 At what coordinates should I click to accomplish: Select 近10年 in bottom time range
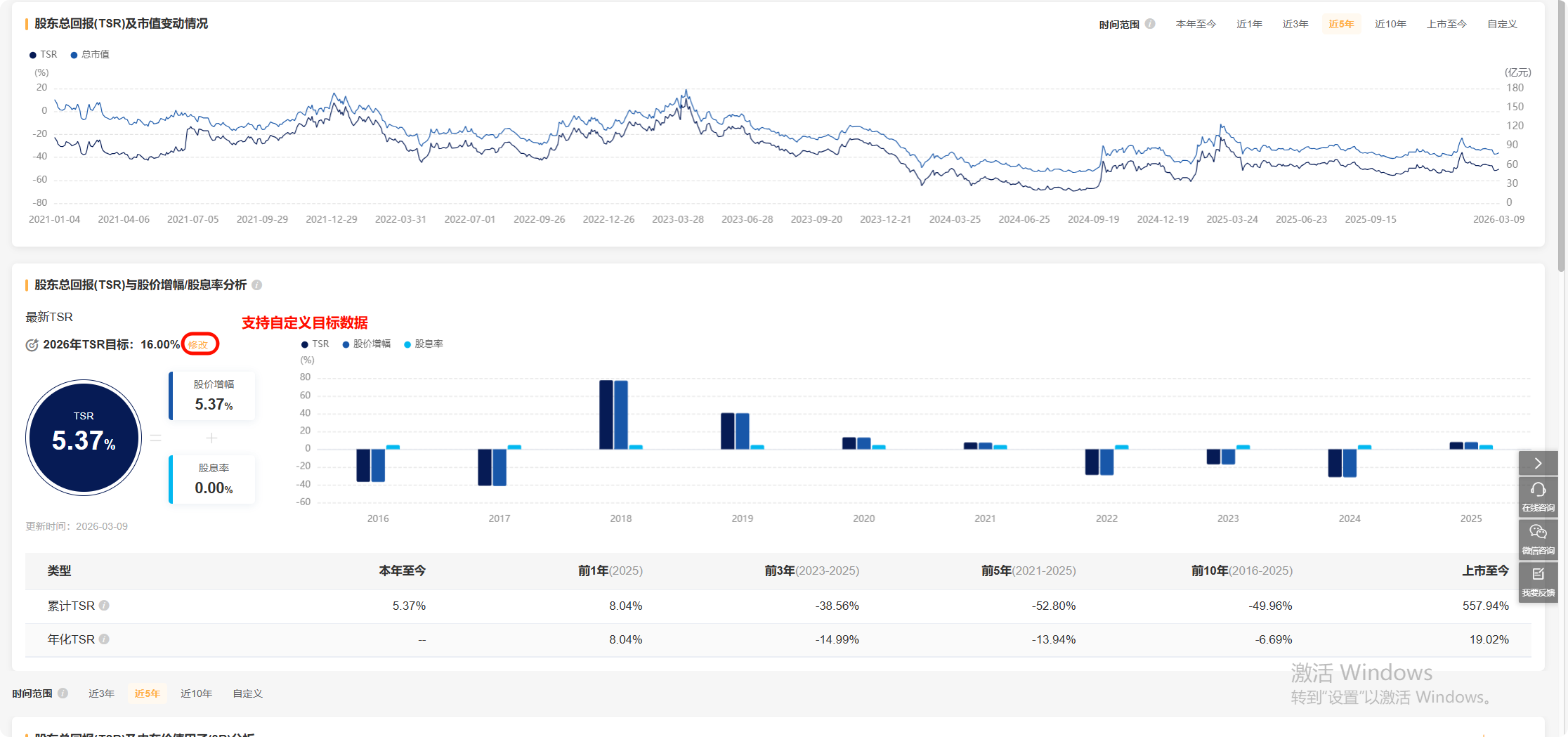click(x=196, y=693)
